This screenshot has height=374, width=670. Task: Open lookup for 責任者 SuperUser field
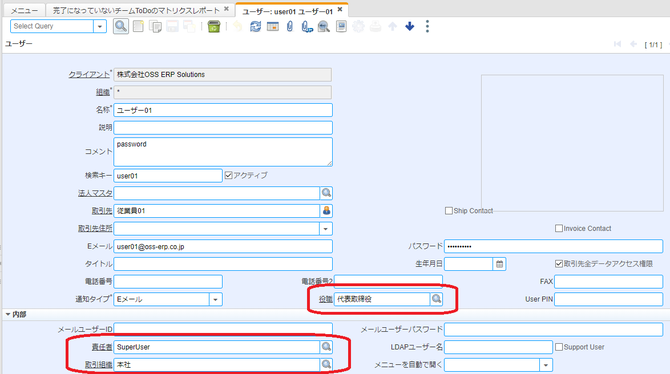(326, 347)
